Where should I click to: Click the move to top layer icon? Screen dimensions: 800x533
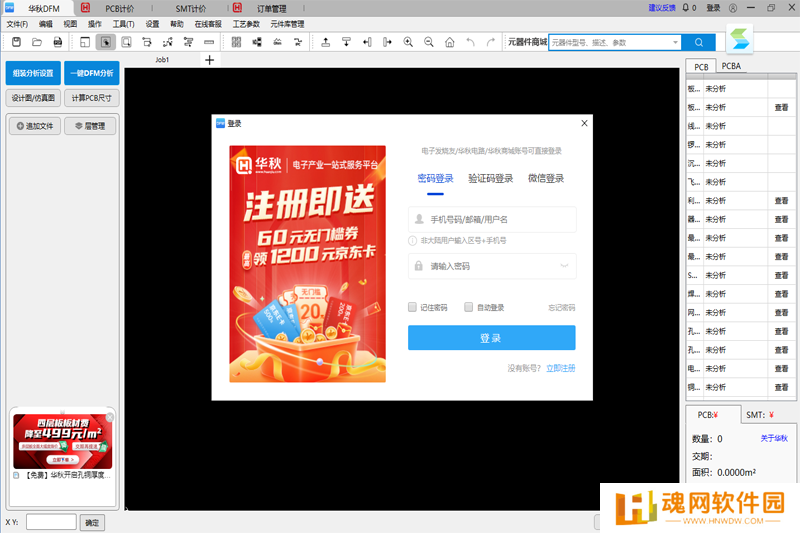coord(326,42)
